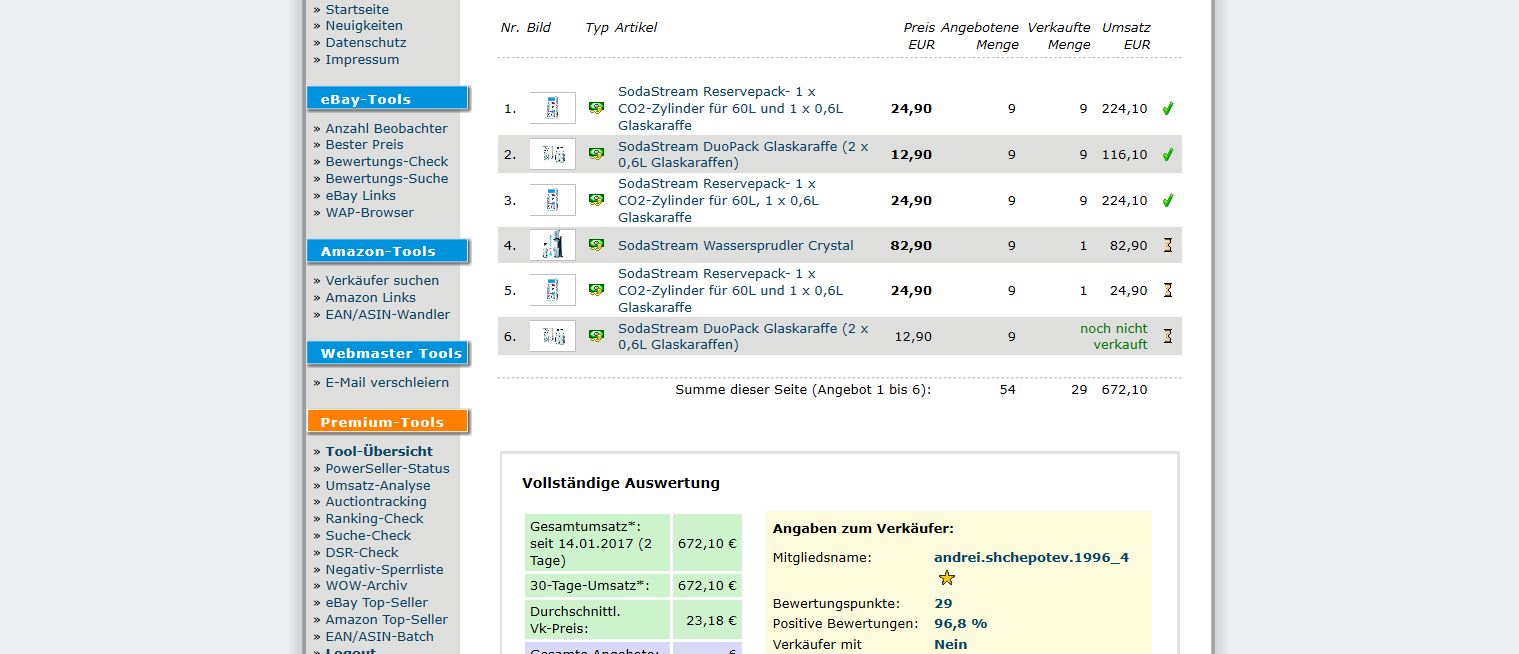
Task: Open the product thumbnail in row 3
Action: pos(552,200)
